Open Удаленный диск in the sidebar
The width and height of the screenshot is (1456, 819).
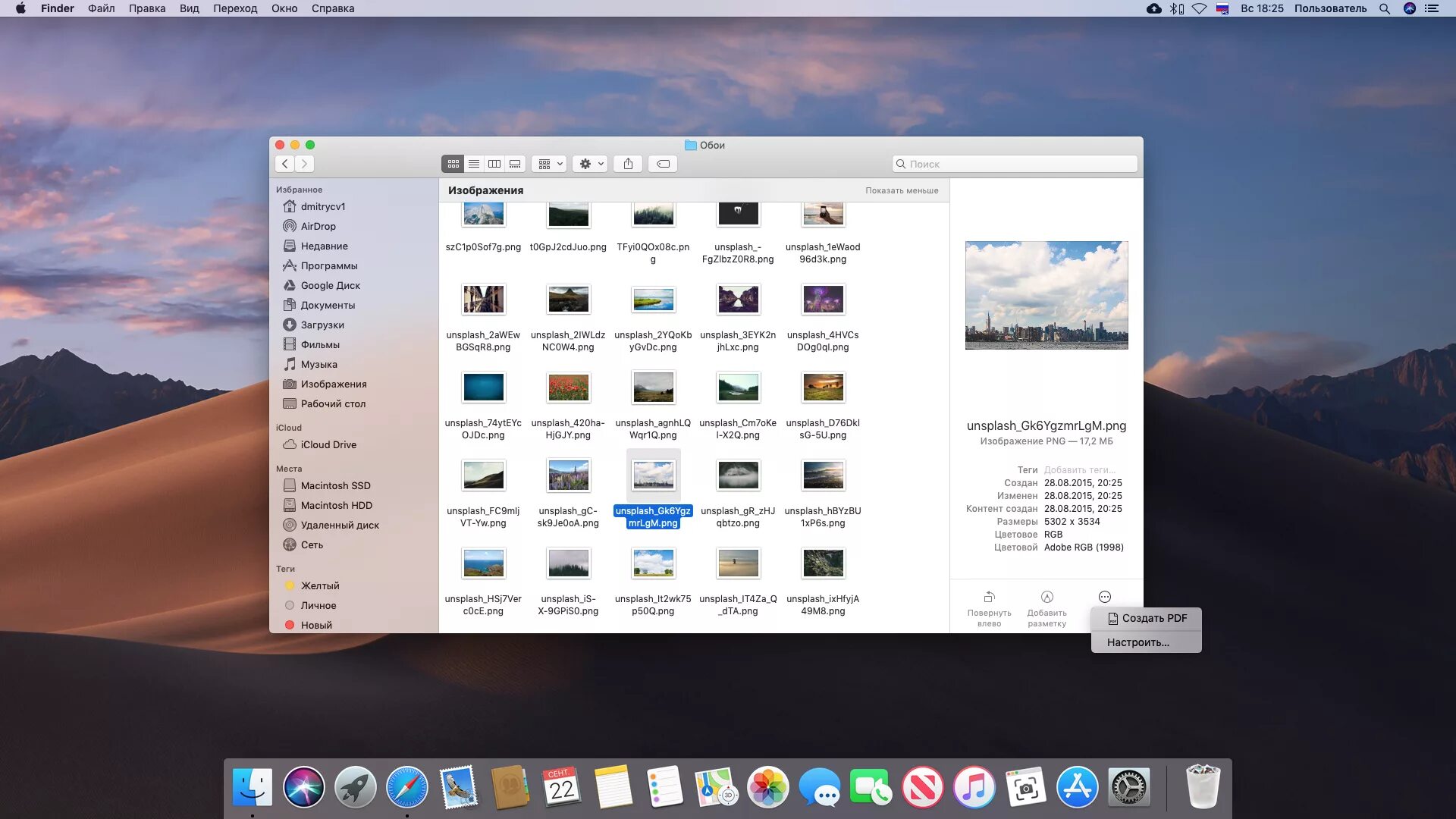pos(339,525)
